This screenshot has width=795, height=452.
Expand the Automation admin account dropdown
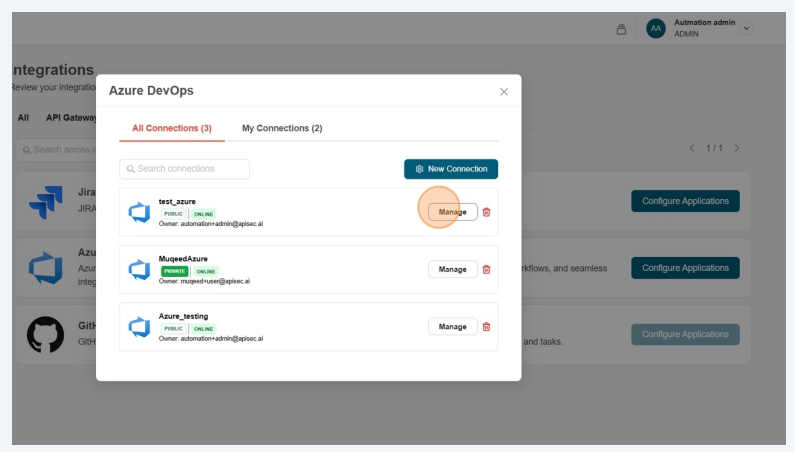click(746, 29)
